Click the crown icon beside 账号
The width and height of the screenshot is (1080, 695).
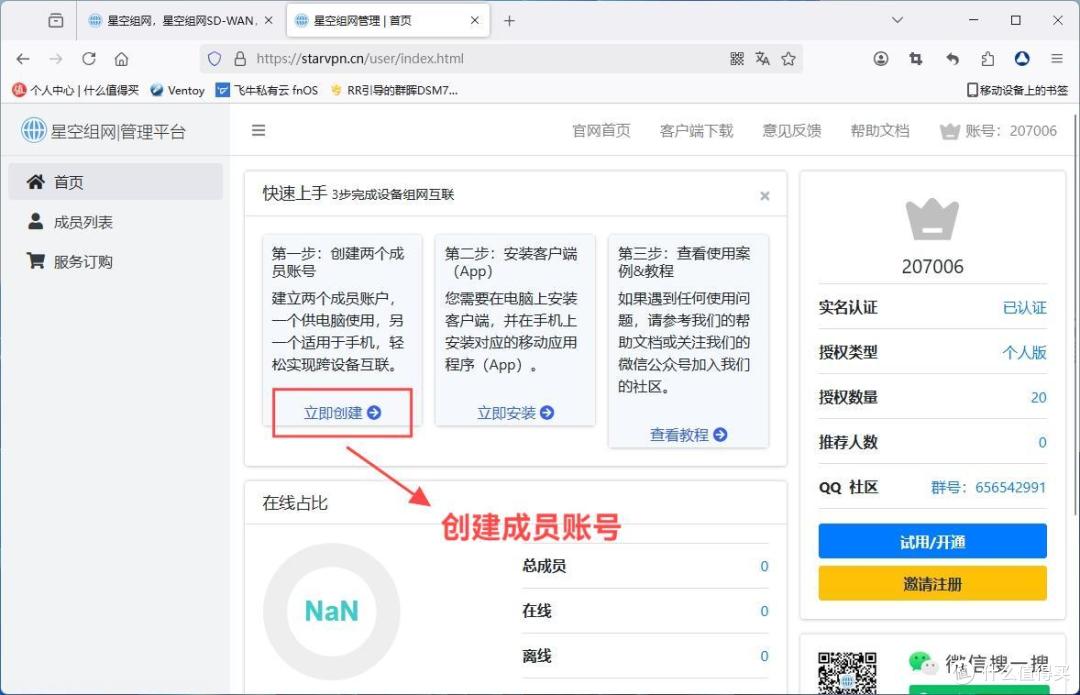pos(950,131)
